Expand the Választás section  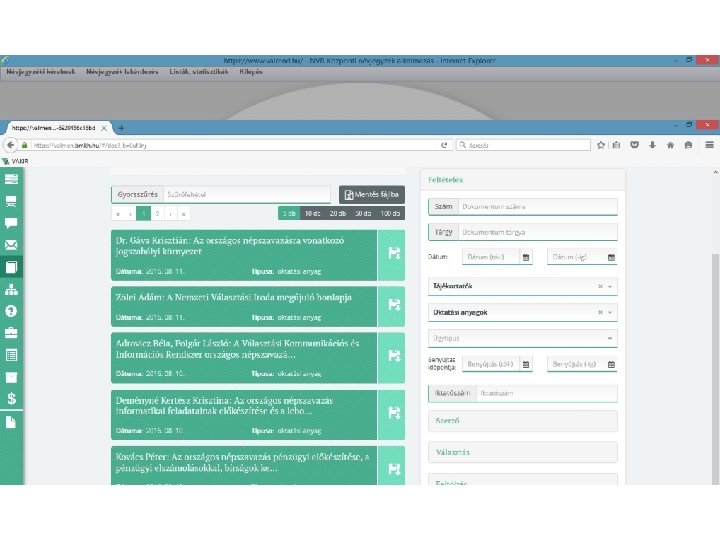point(523,452)
